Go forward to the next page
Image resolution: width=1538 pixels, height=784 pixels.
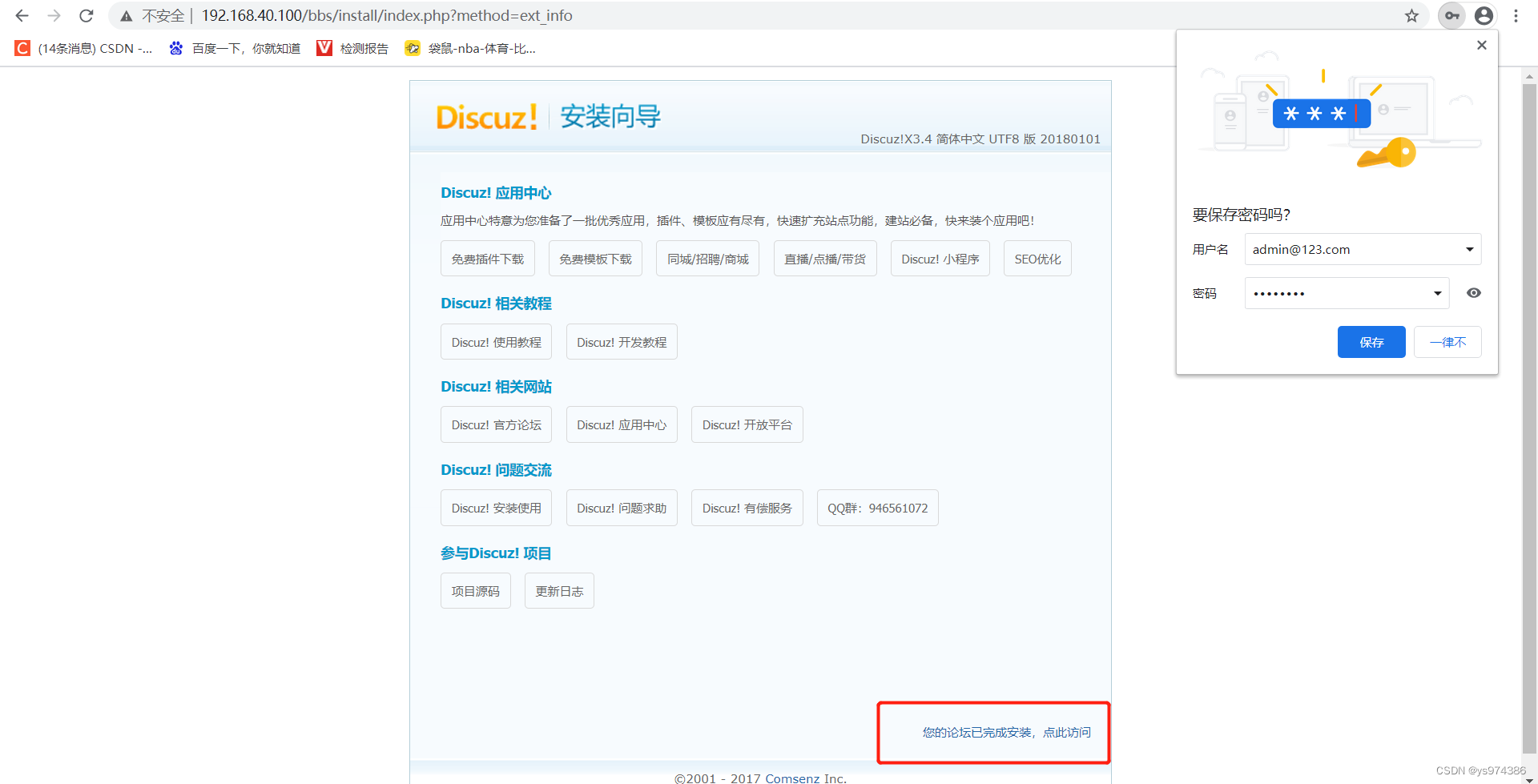tap(54, 15)
